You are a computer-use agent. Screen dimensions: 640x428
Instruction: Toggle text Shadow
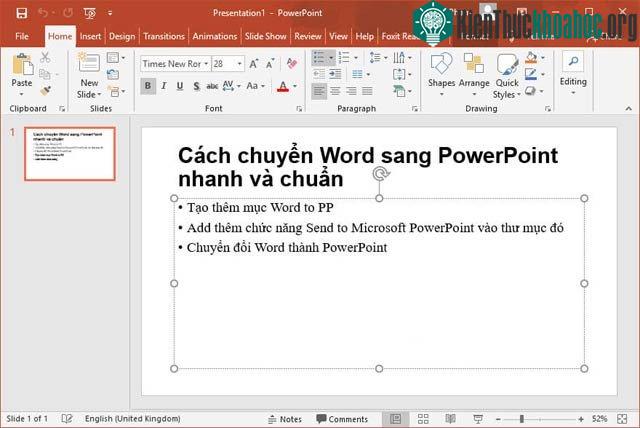tap(196, 86)
